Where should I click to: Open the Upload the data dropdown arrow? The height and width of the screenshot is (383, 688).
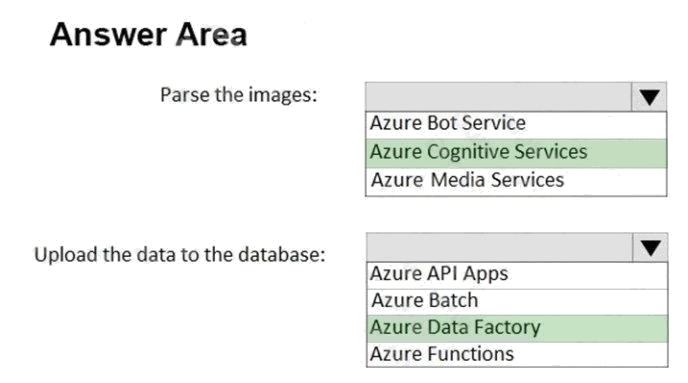(x=650, y=247)
